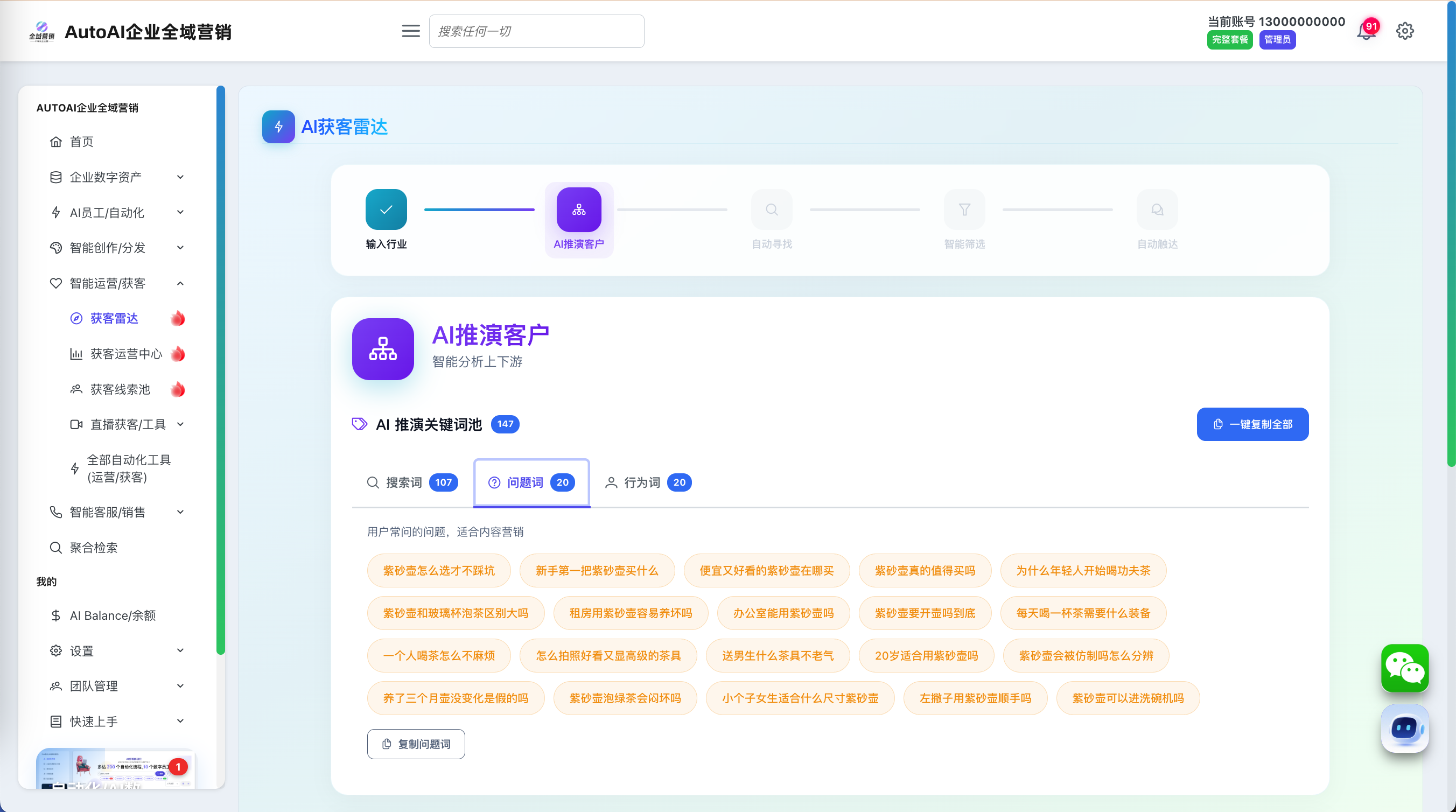This screenshot has width=1456, height=812.
Task: Expand the 直播获客/工具 submenu
Action: coord(128,424)
